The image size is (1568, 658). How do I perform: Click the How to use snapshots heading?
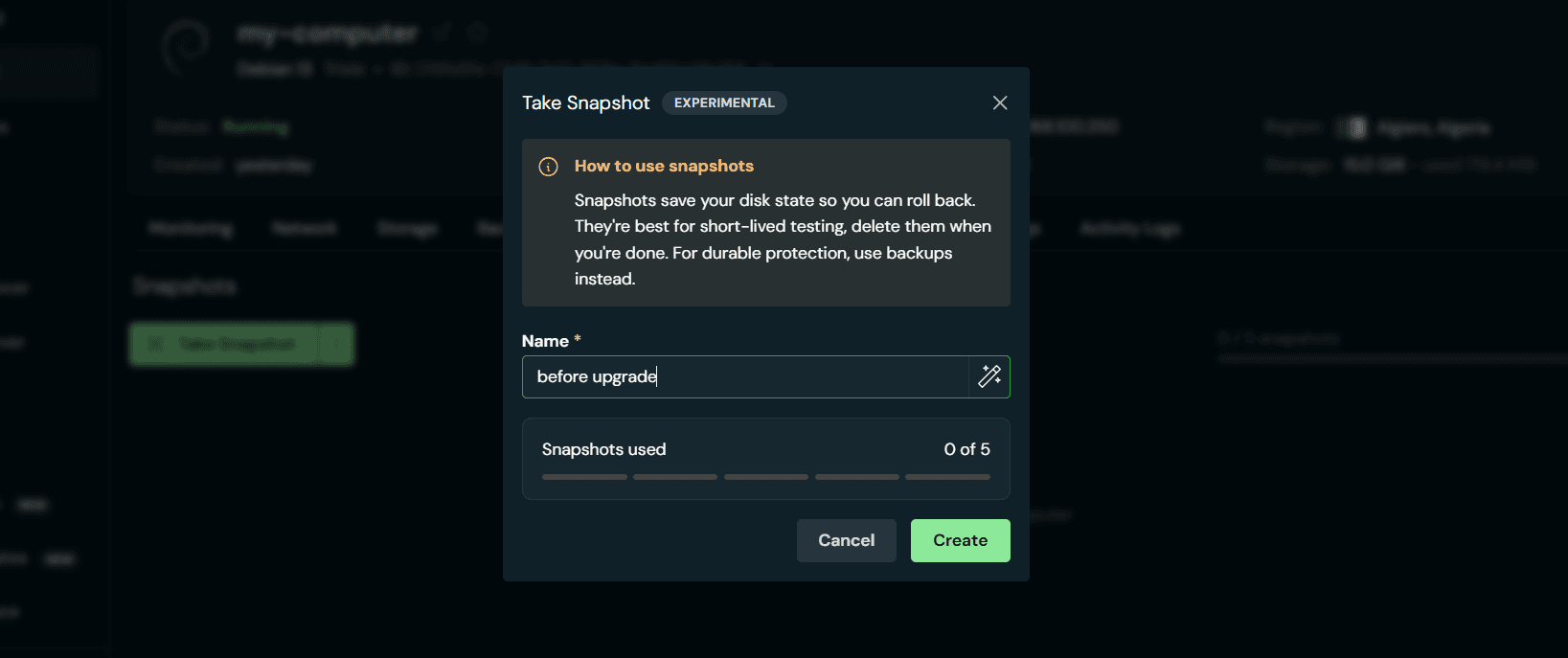[x=664, y=166]
